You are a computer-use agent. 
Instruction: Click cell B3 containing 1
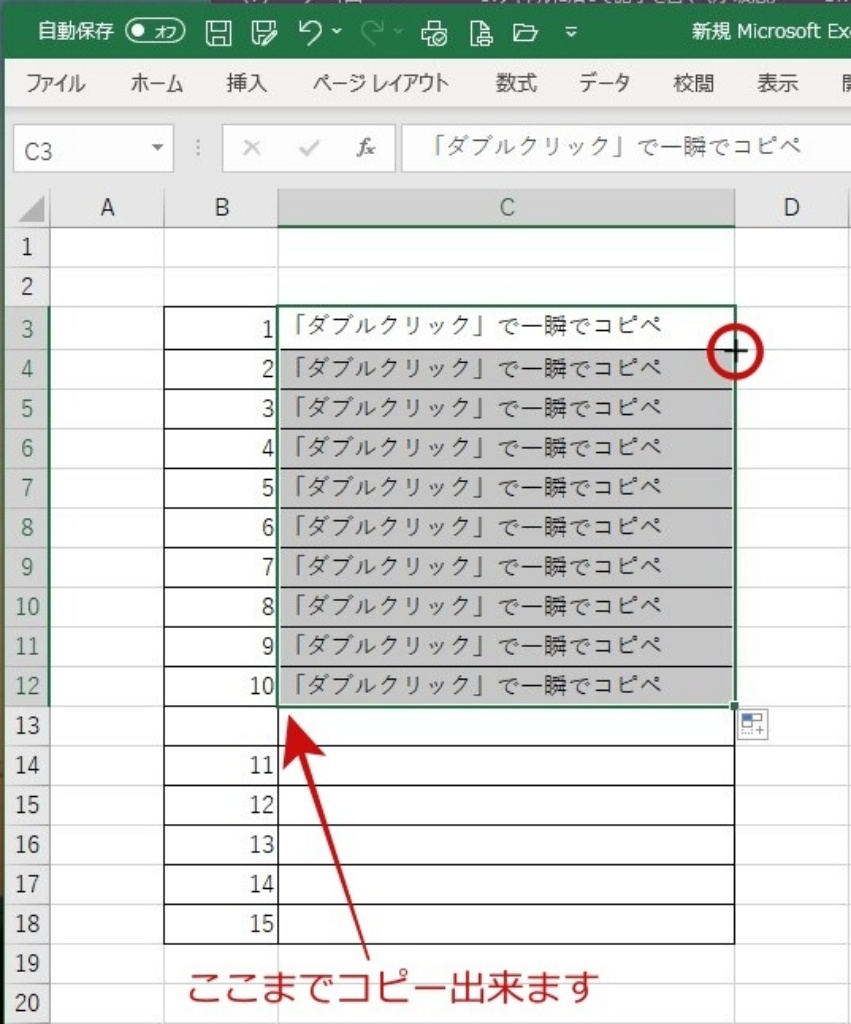(x=221, y=328)
